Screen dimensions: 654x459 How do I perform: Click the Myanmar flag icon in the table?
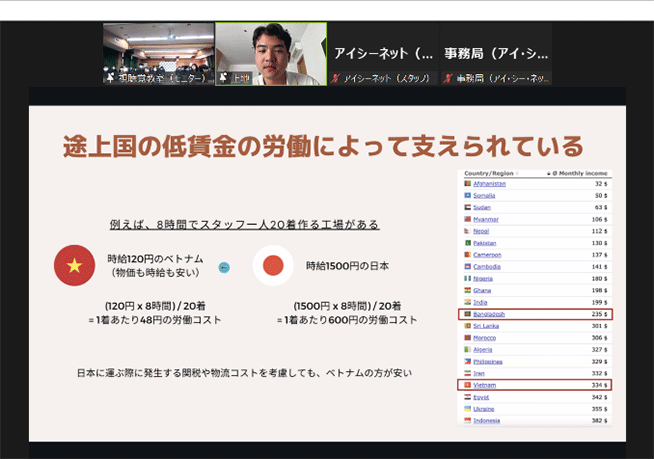point(468,219)
